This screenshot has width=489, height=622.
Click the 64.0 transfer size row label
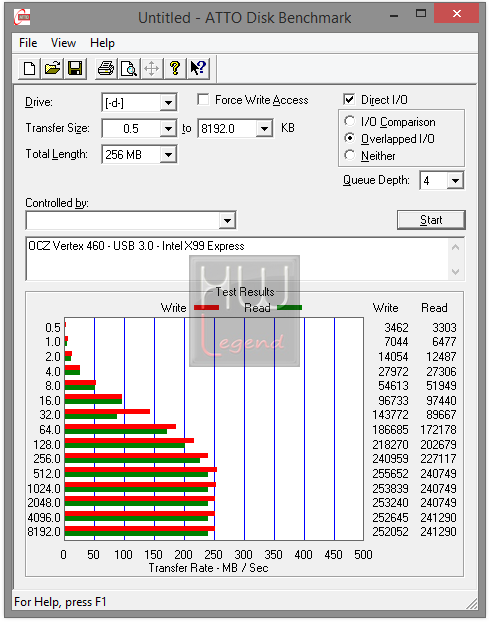tap(50, 429)
